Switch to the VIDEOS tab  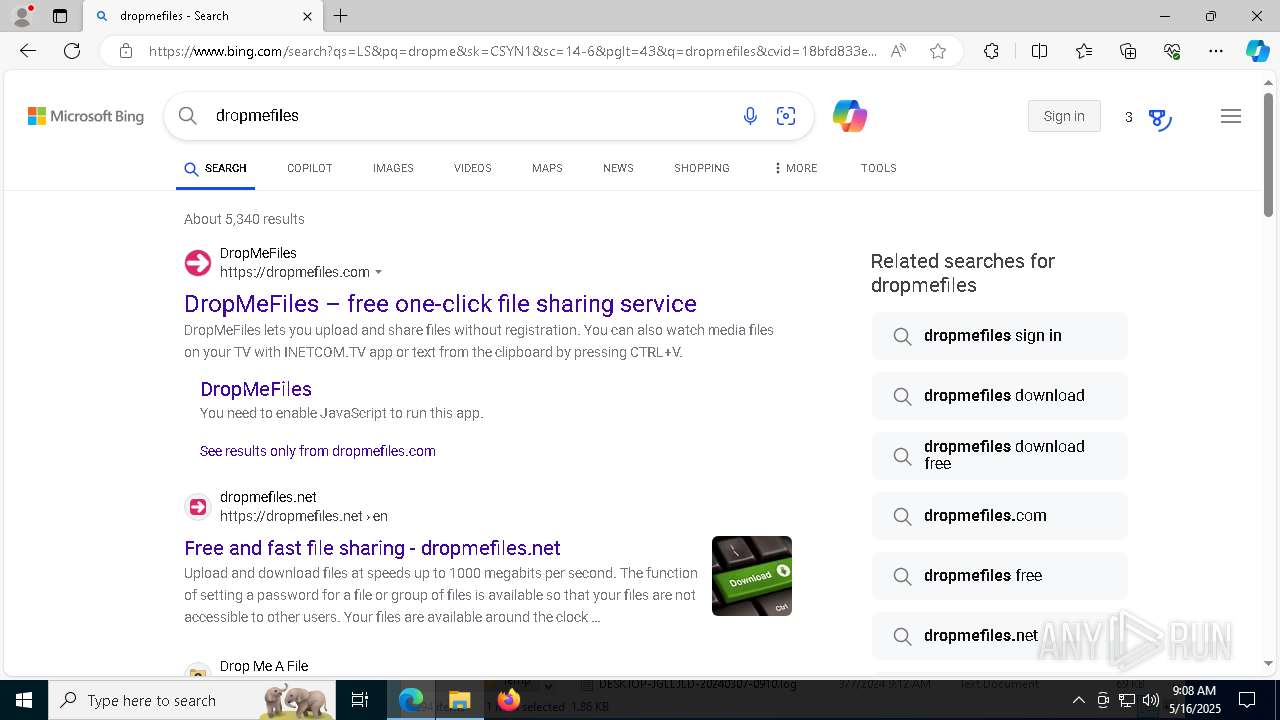click(x=473, y=168)
